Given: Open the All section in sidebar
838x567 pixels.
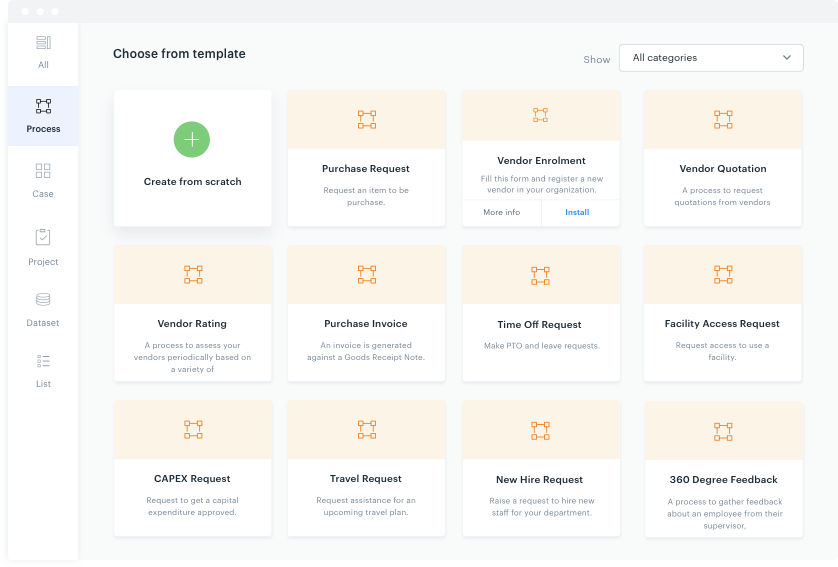Looking at the screenshot, I should 43,51.
